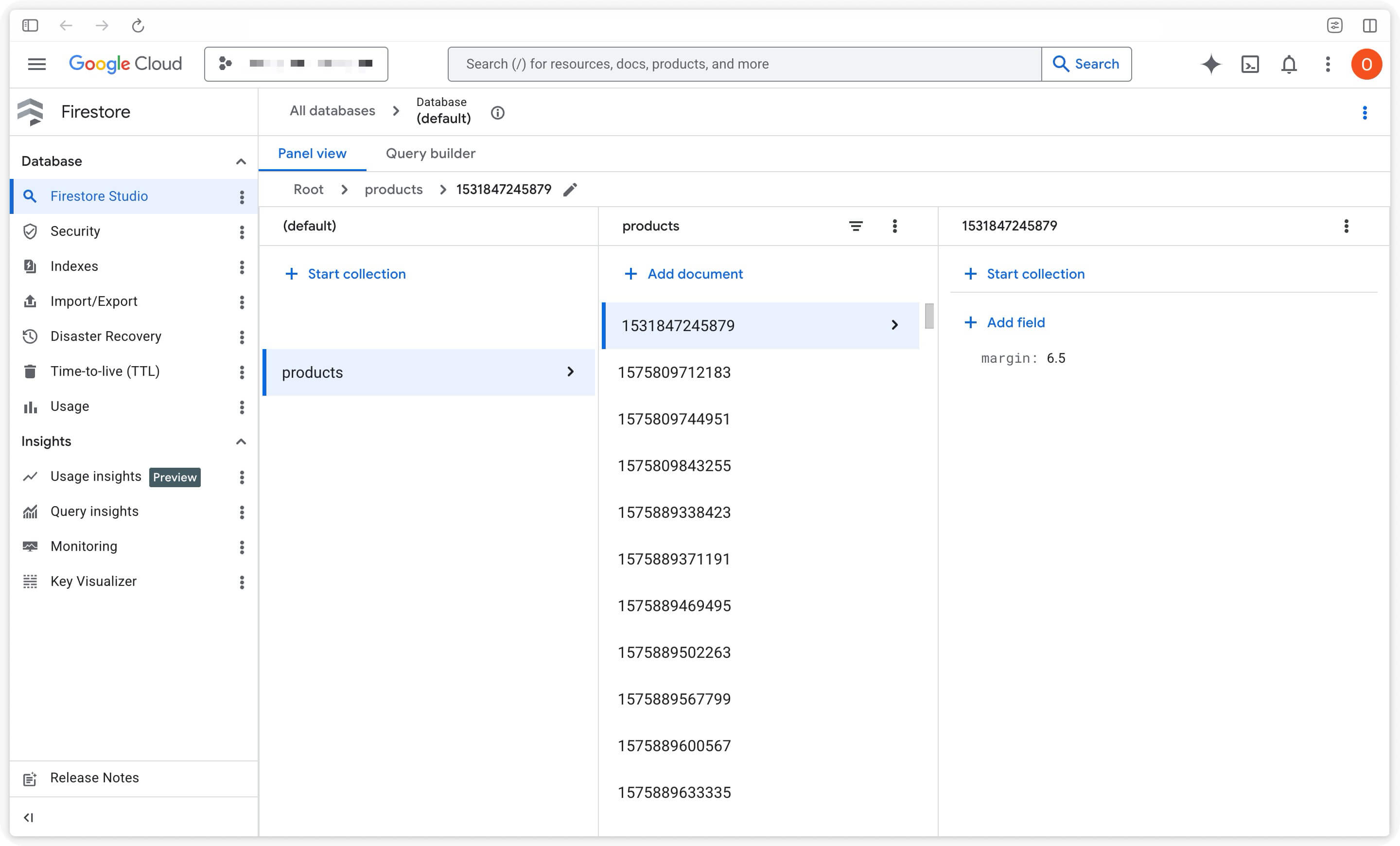1400x846 pixels.
Task: Open three-dot menu of products collection
Action: click(x=894, y=226)
